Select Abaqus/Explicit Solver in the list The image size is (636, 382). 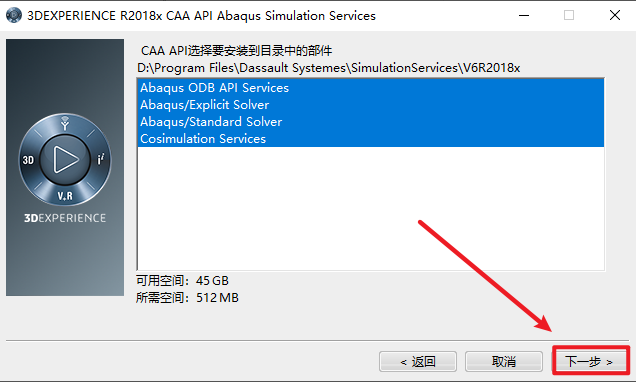pyautogui.click(x=371, y=105)
